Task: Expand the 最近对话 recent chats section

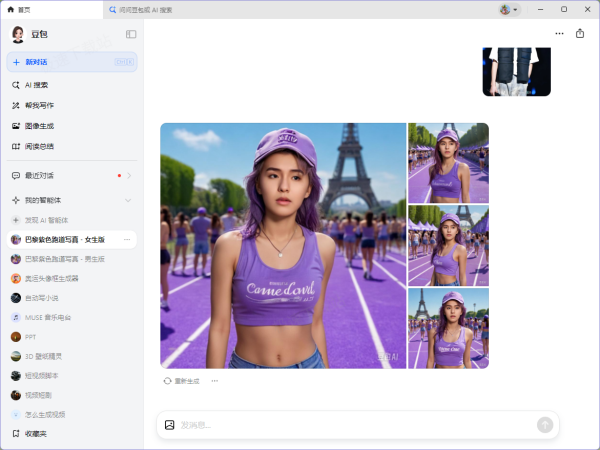Action: (x=128, y=176)
